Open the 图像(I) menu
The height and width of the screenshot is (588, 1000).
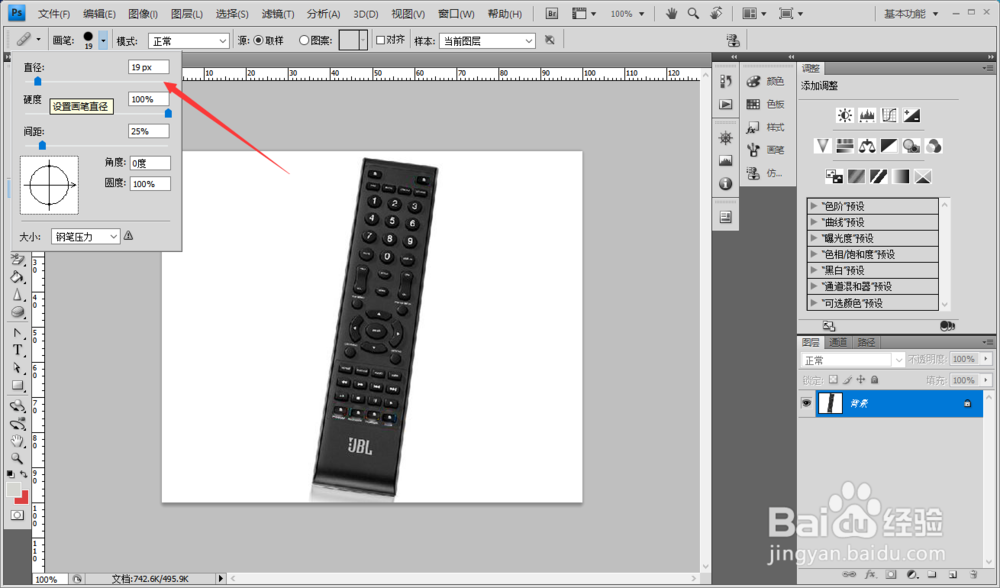143,13
